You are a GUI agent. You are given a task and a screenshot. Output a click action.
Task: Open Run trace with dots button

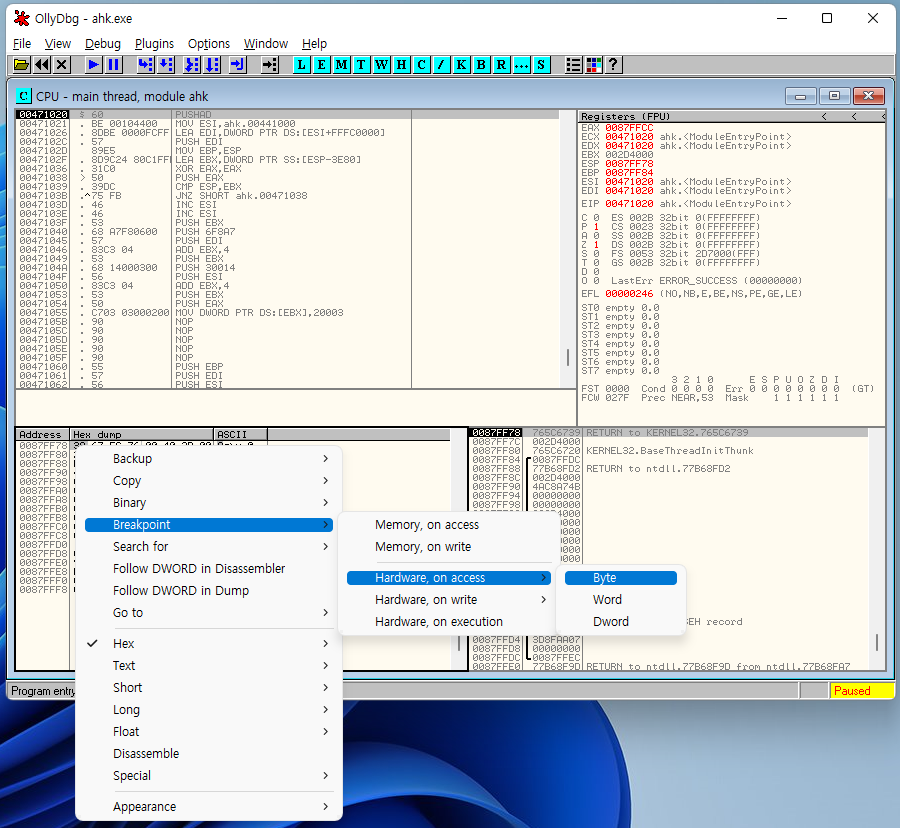click(x=521, y=65)
